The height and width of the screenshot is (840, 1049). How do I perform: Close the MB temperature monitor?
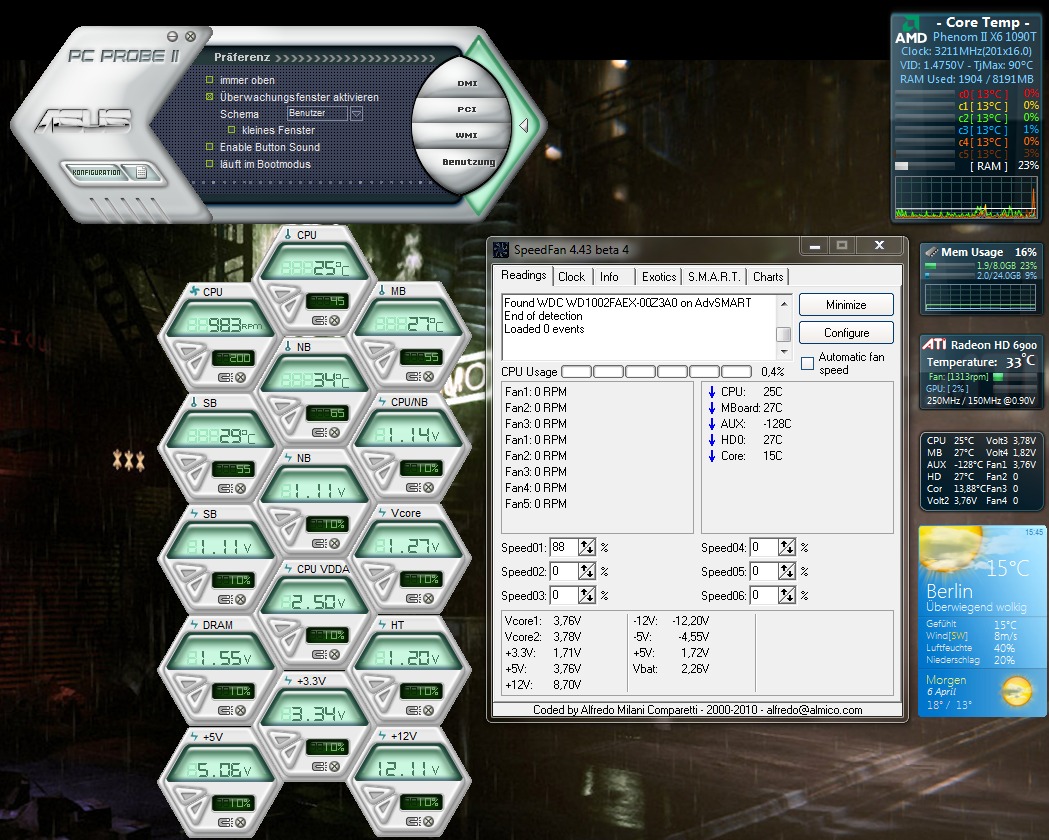click(428, 377)
